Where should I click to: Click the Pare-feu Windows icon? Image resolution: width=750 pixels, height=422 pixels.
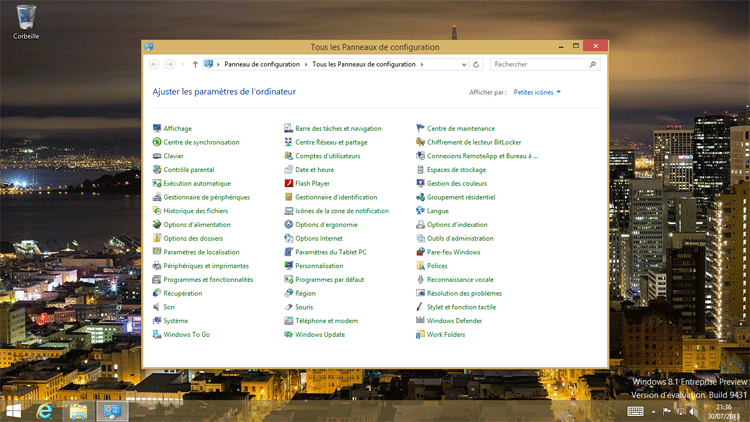click(421, 252)
